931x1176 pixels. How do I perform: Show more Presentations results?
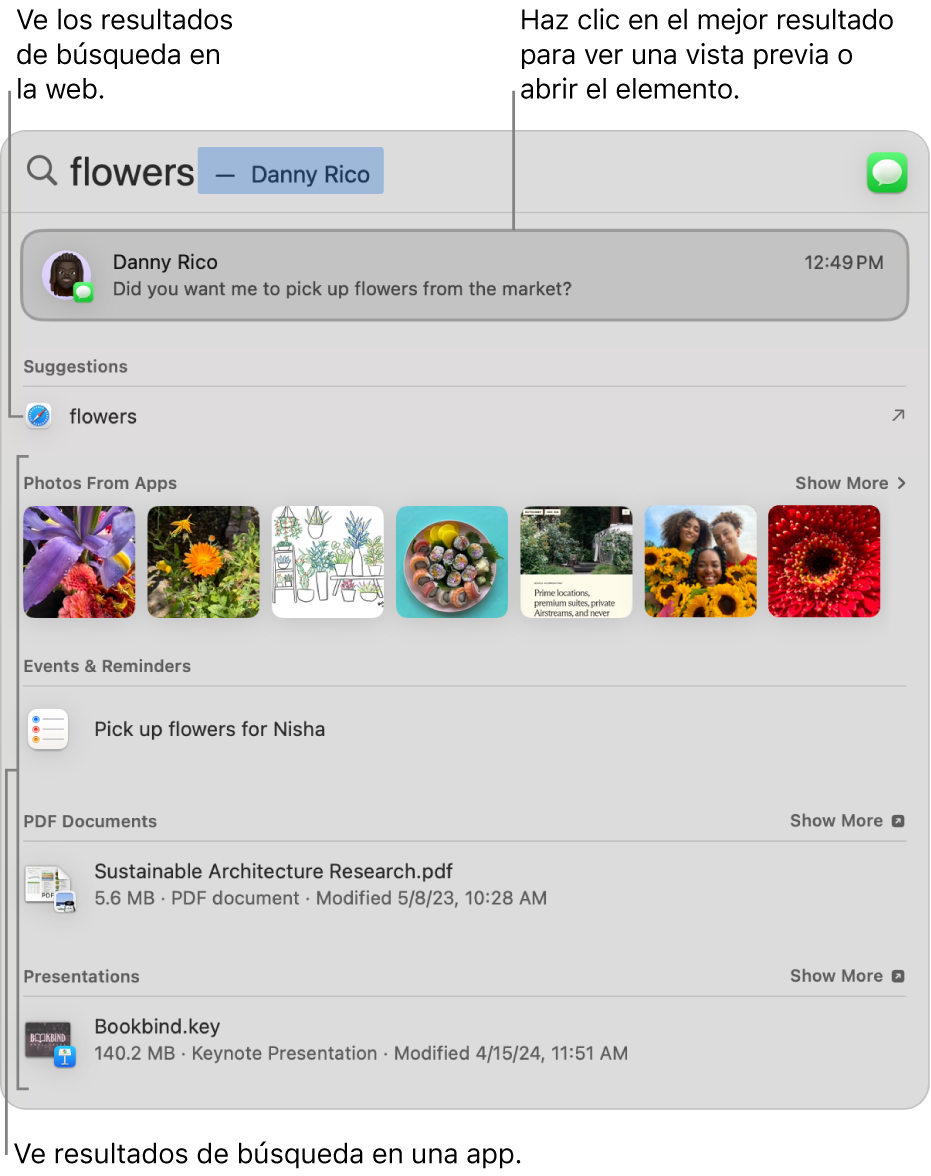[x=847, y=976]
